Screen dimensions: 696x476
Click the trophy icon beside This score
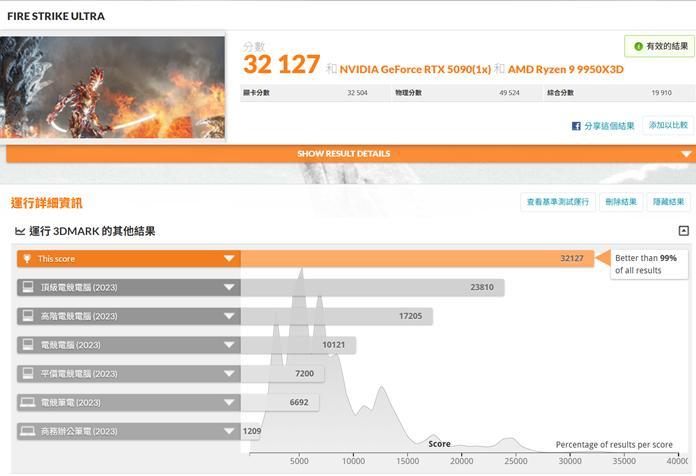[27, 259]
